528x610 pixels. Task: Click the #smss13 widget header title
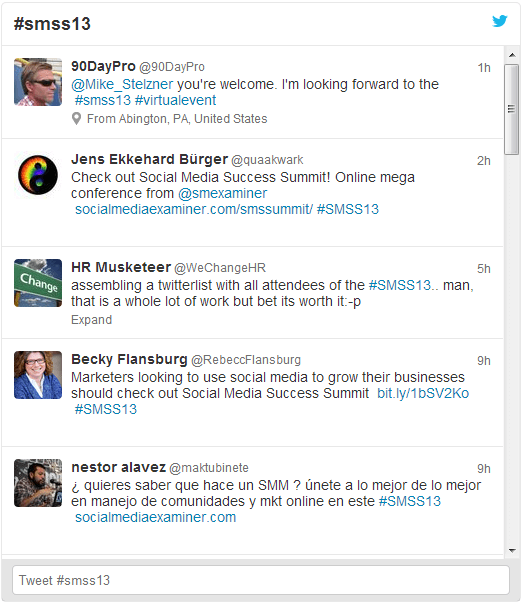point(52,24)
